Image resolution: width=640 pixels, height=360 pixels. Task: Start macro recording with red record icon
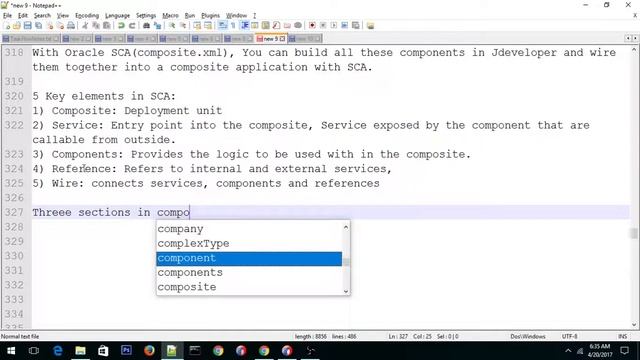(x=312, y=26)
